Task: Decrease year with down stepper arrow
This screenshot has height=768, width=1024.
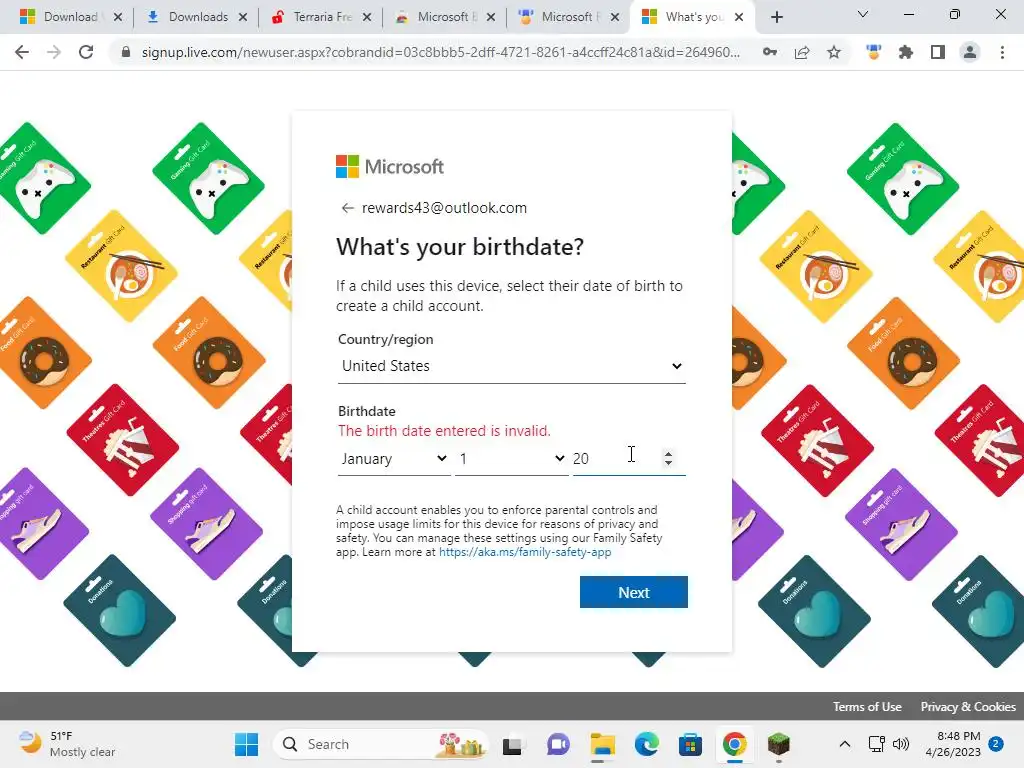Action: click(668, 463)
